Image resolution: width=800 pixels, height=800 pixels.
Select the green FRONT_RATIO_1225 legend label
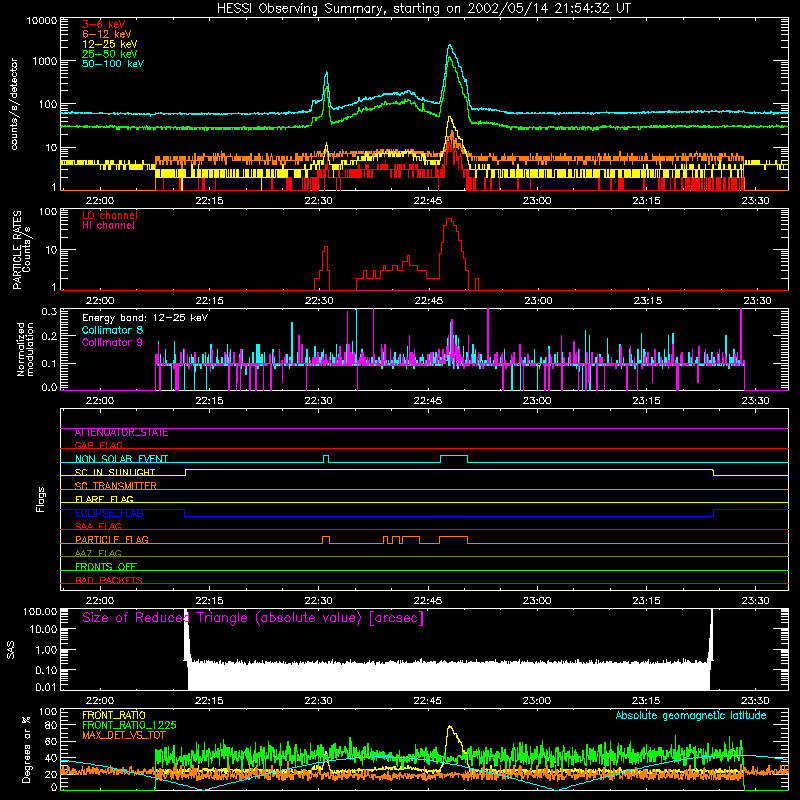(x=129, y=725)
